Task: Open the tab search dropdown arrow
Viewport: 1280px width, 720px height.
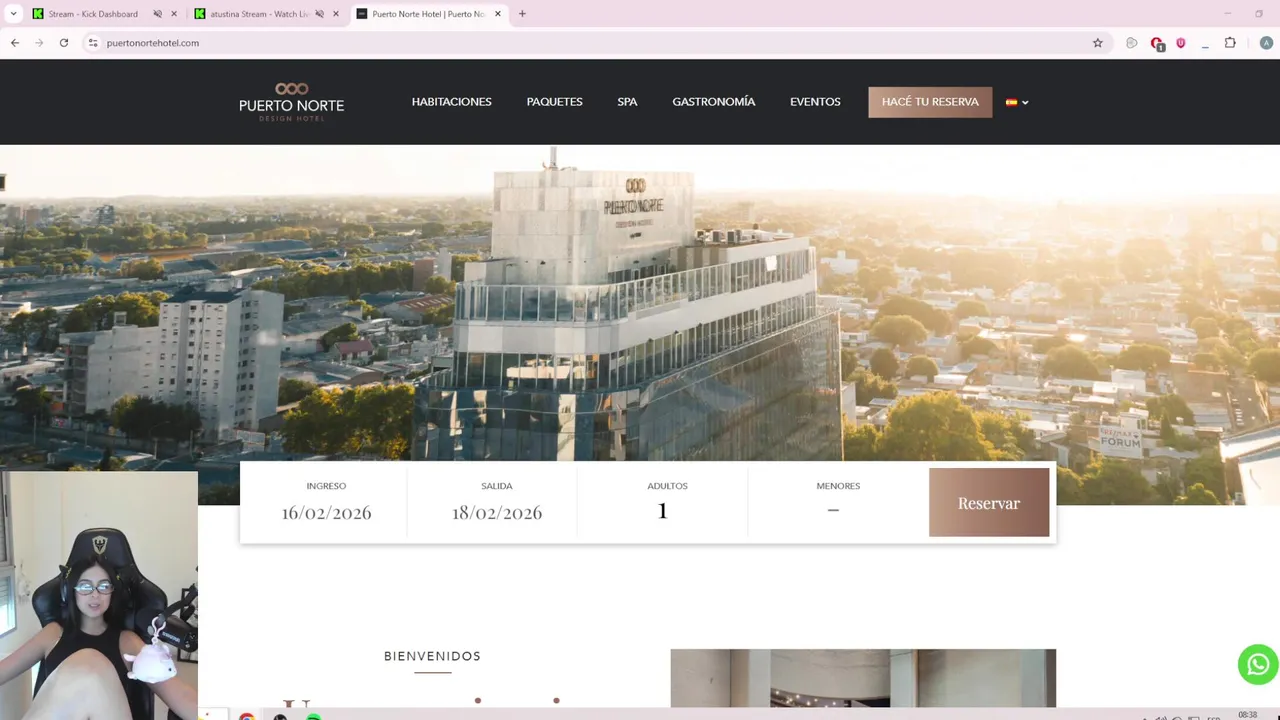Action: [x=13, y=14]
